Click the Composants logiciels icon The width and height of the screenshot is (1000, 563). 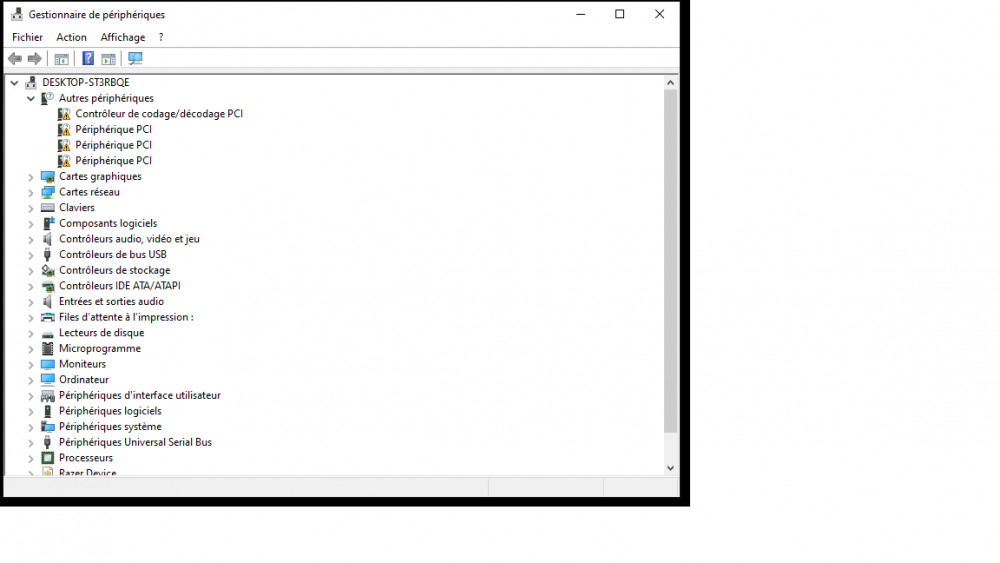48,223
